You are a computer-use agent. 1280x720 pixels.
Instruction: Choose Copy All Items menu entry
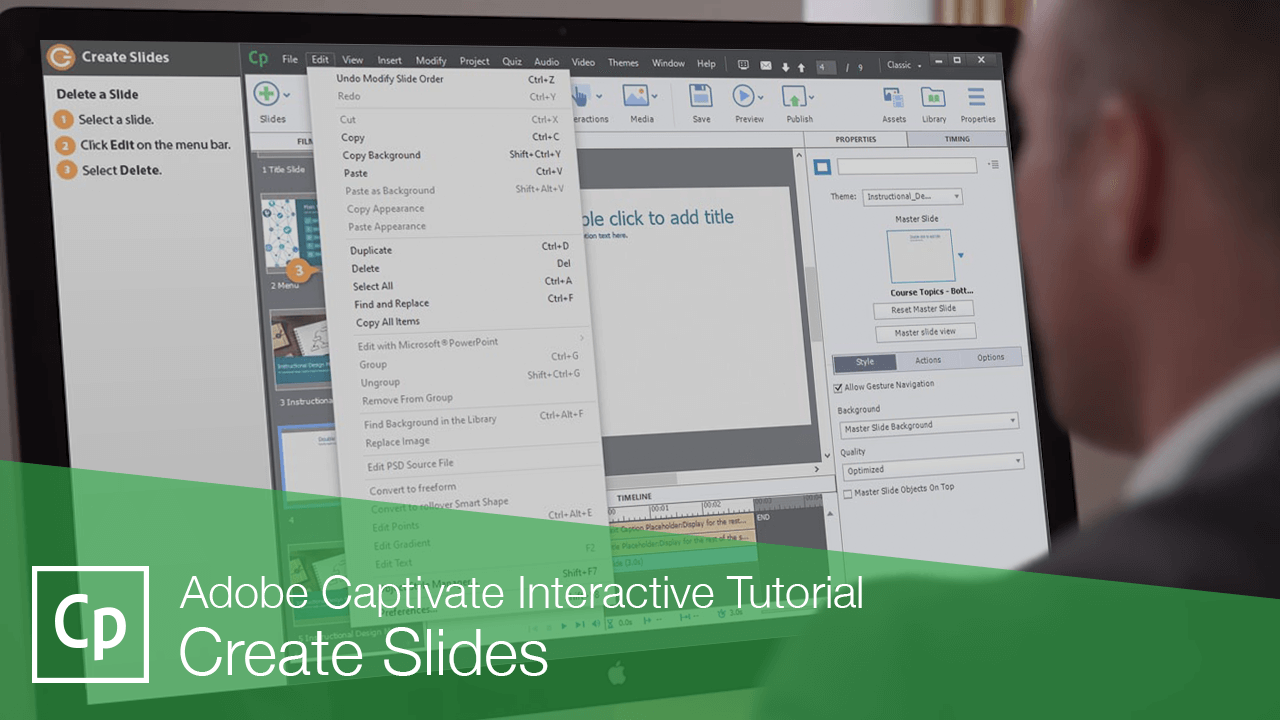[x=388, y=321]
